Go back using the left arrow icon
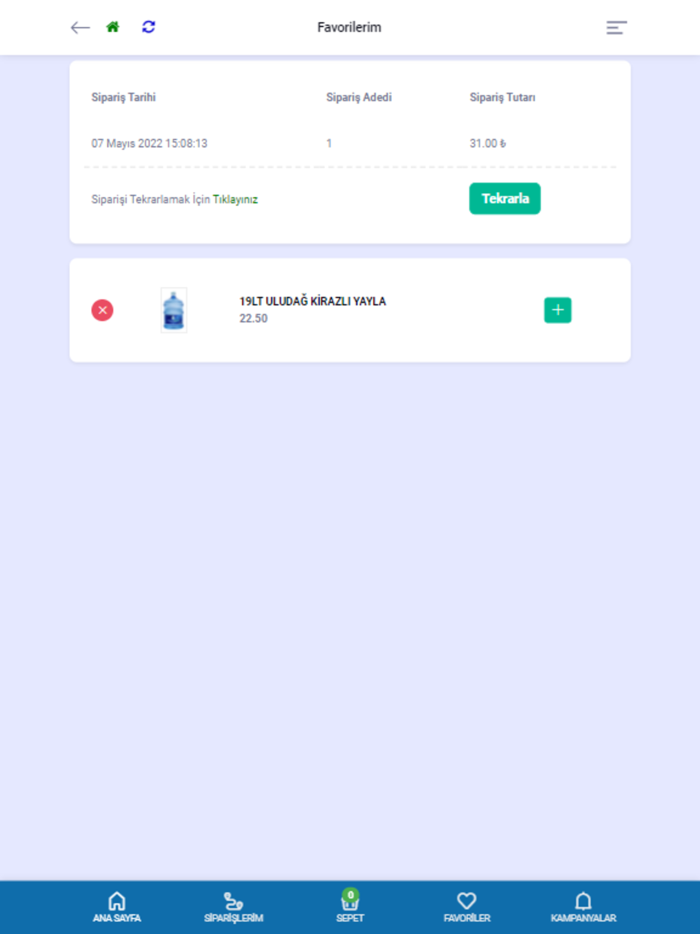 click(x=80, y=27)
